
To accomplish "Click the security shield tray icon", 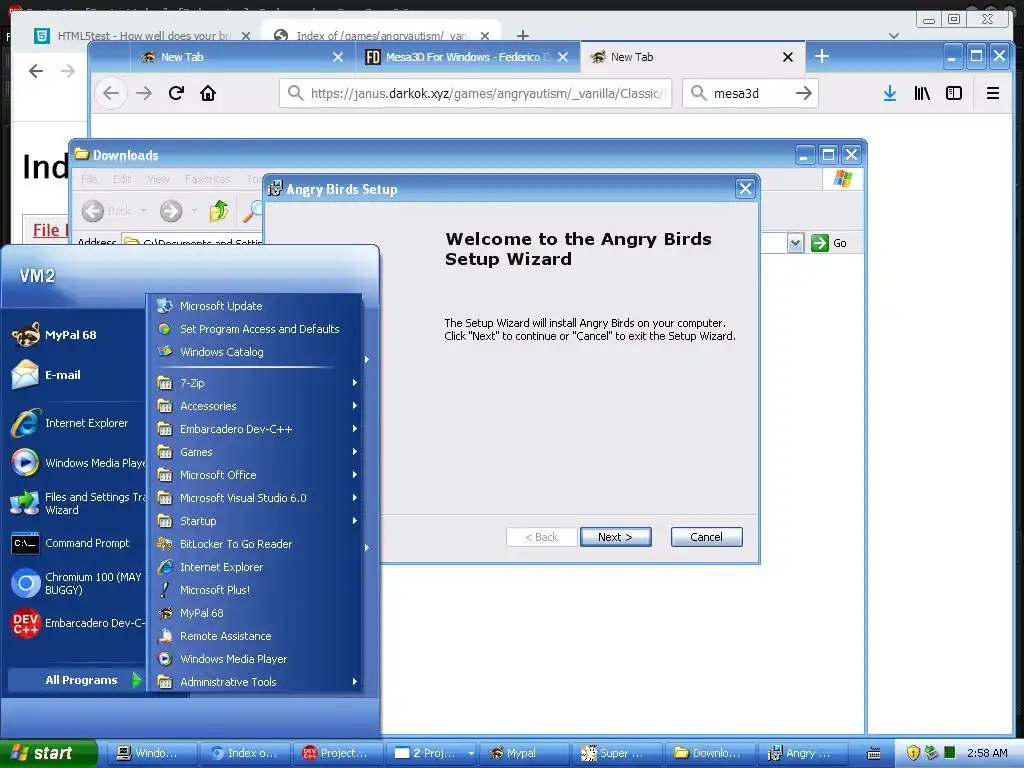I will tap(913, 753).
